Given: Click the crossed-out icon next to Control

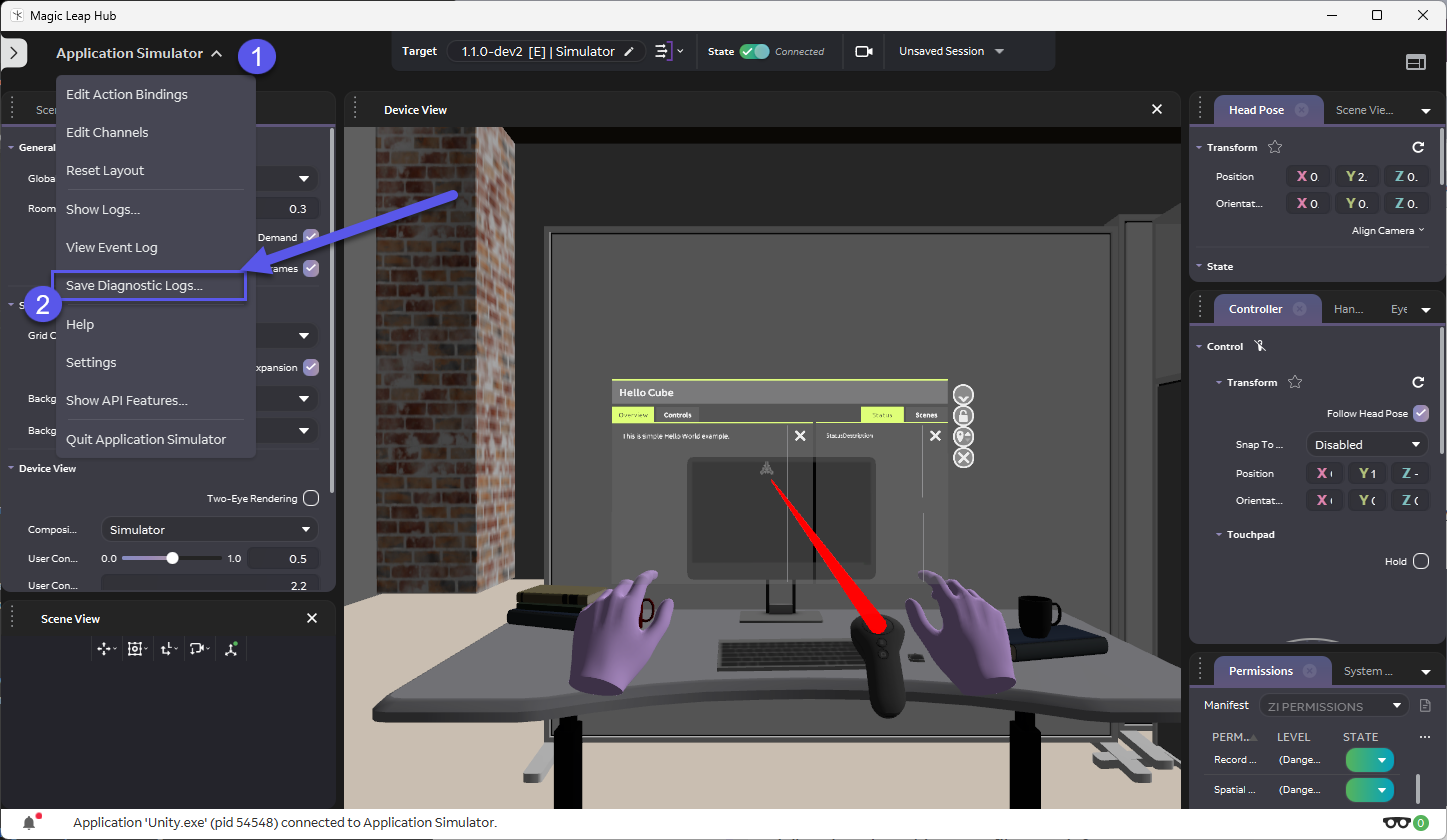Looking at the screenshot, I should pos(1260,346).
